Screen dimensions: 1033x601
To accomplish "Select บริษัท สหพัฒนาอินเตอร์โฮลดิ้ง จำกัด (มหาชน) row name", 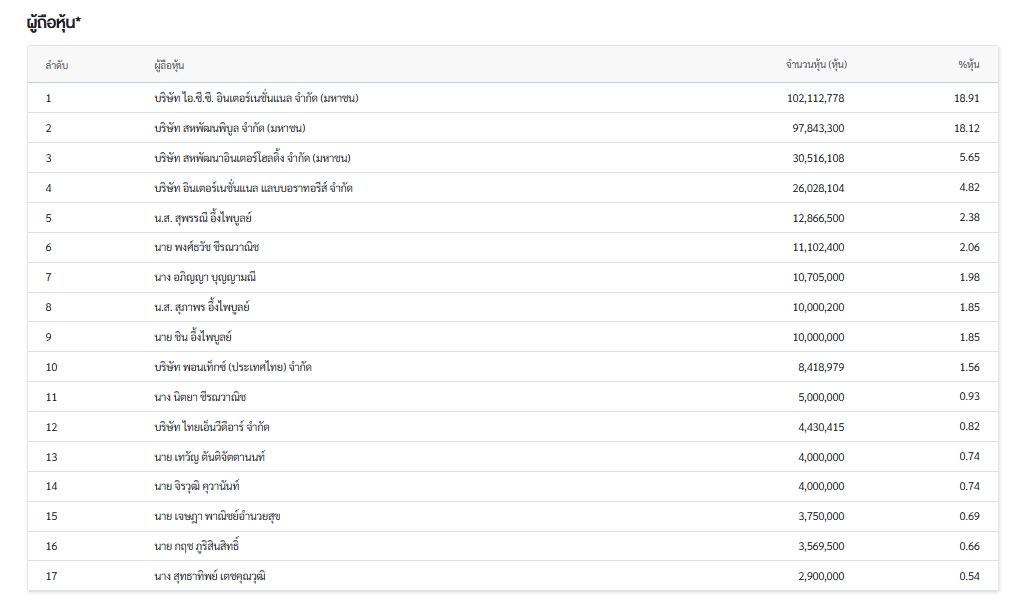I will pyautogui.click(x=252, y=158).
